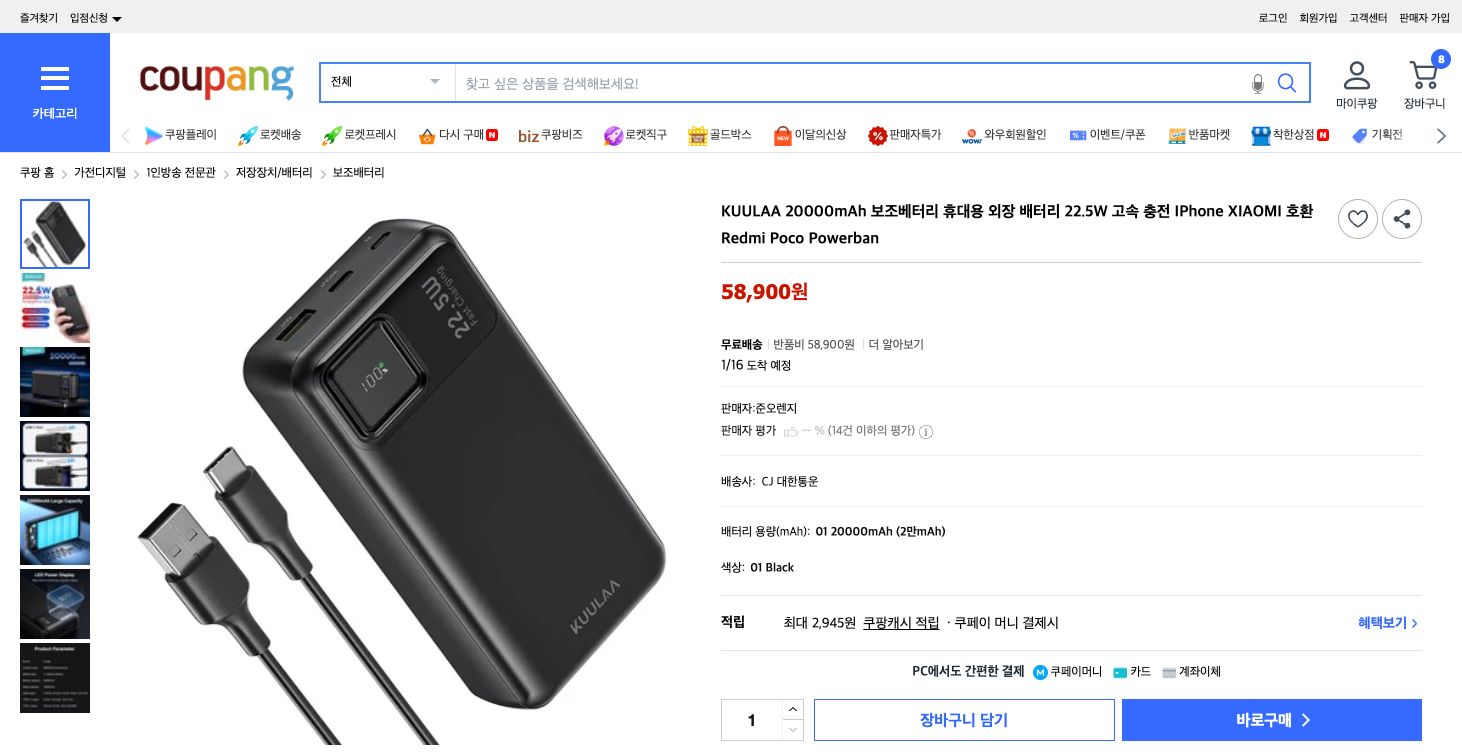Open the 저장장치/배터리 breadcrumb category
The image size is (1462, 752).
tap(274, 172)
